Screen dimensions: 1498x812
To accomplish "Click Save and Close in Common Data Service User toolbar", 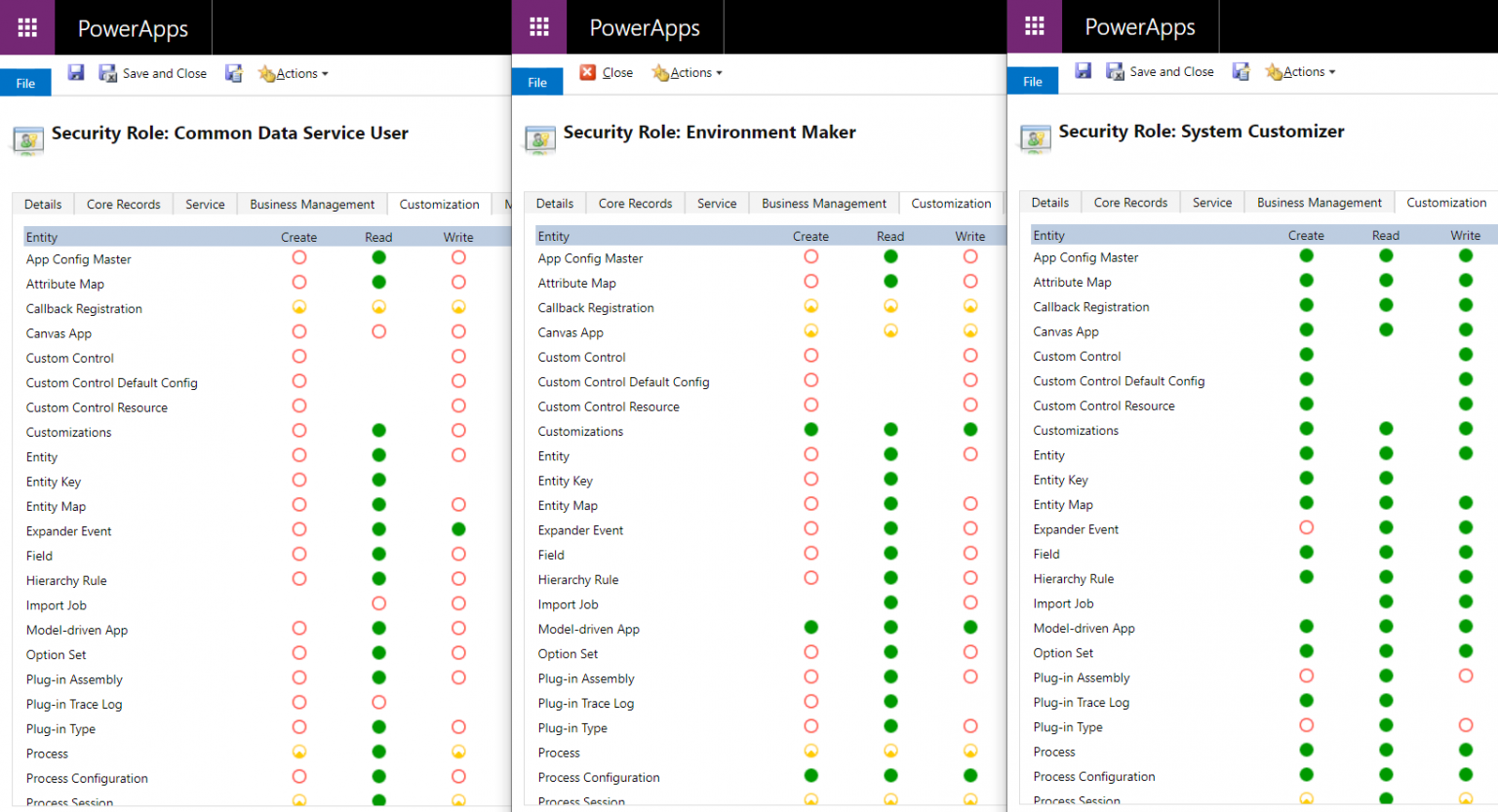I will pos(153,73).
